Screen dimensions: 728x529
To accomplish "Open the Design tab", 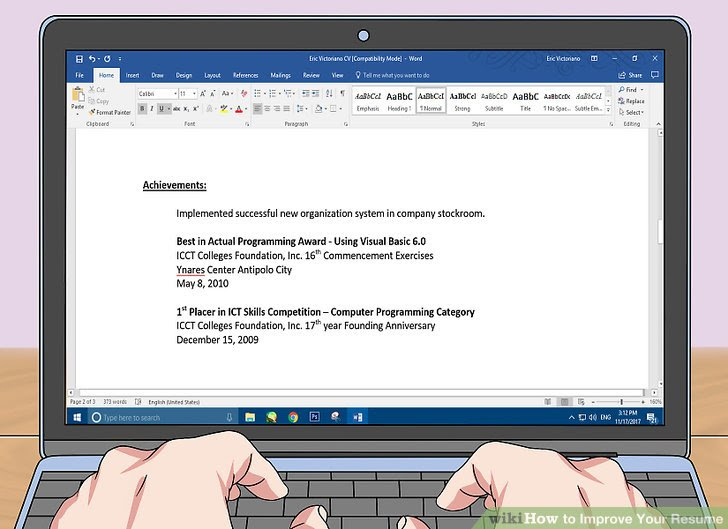I will click(184, 75).
